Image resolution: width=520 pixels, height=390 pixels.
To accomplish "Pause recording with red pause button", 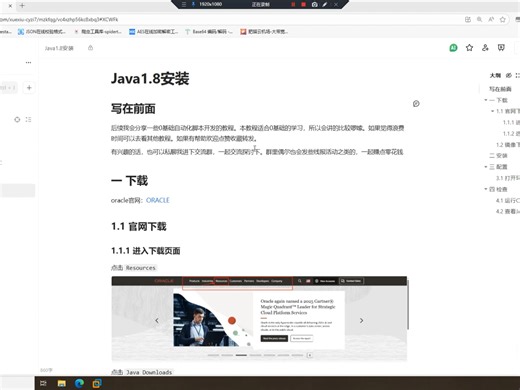I will [x=293, y=5].
